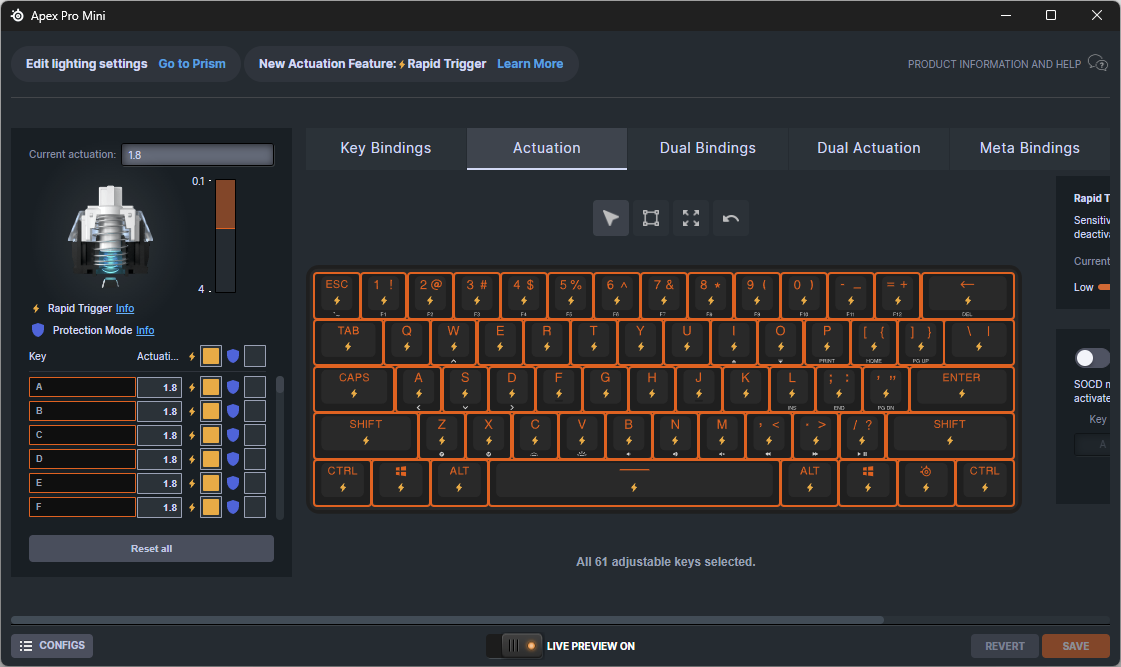Select the TAB key on the keyboard diagram
1121x667 pixels.
click(x=348, y=342)
